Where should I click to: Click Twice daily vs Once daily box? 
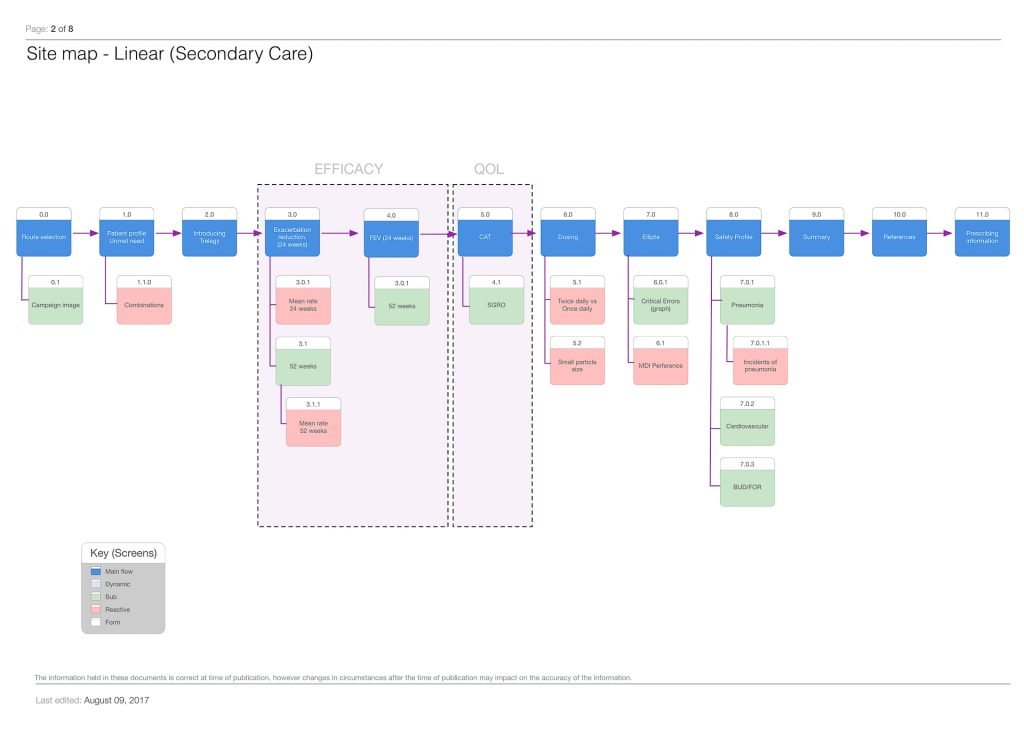coord(577,303)
